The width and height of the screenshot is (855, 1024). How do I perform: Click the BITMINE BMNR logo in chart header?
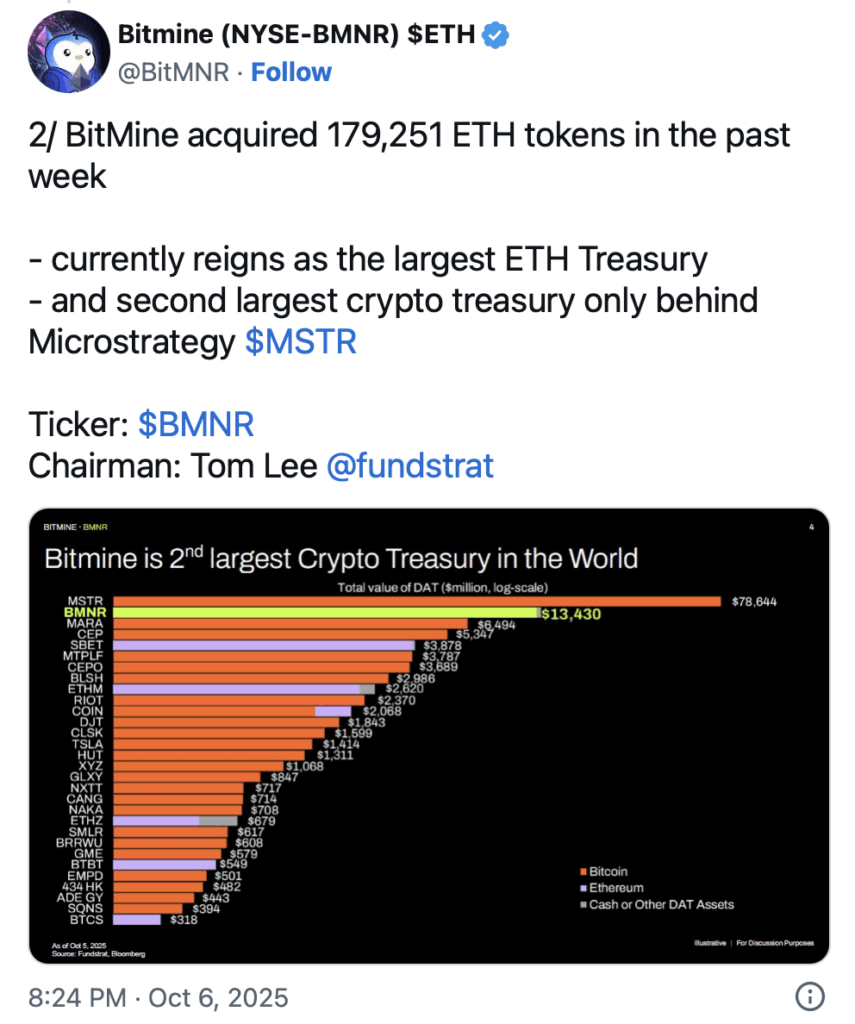75,527
